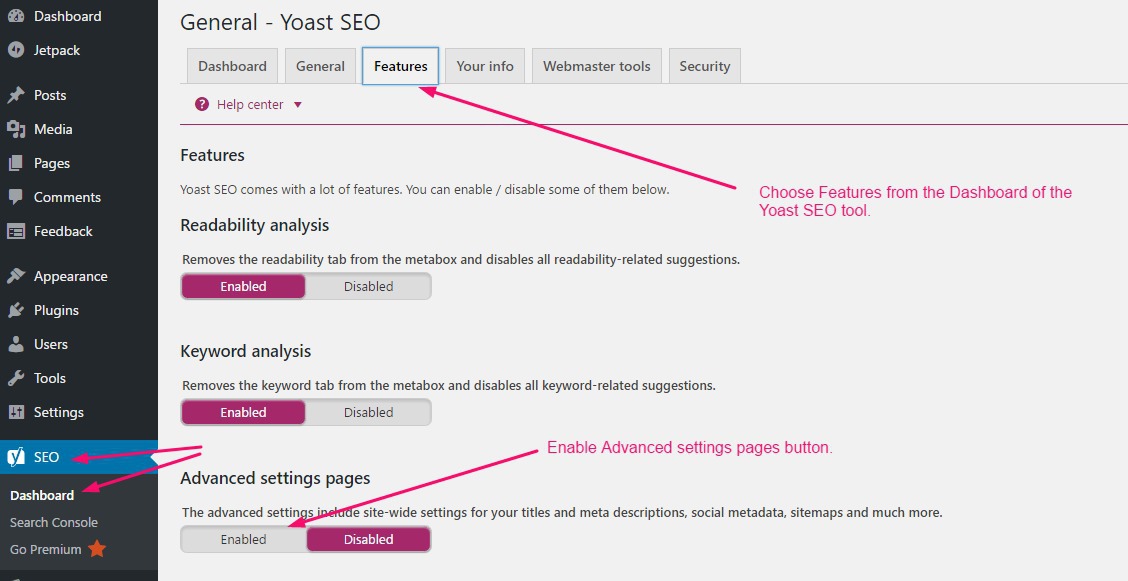Click the Appearance paintbrush icon
The width and height of the screenshot is (1128, 581).
[16, 276]
